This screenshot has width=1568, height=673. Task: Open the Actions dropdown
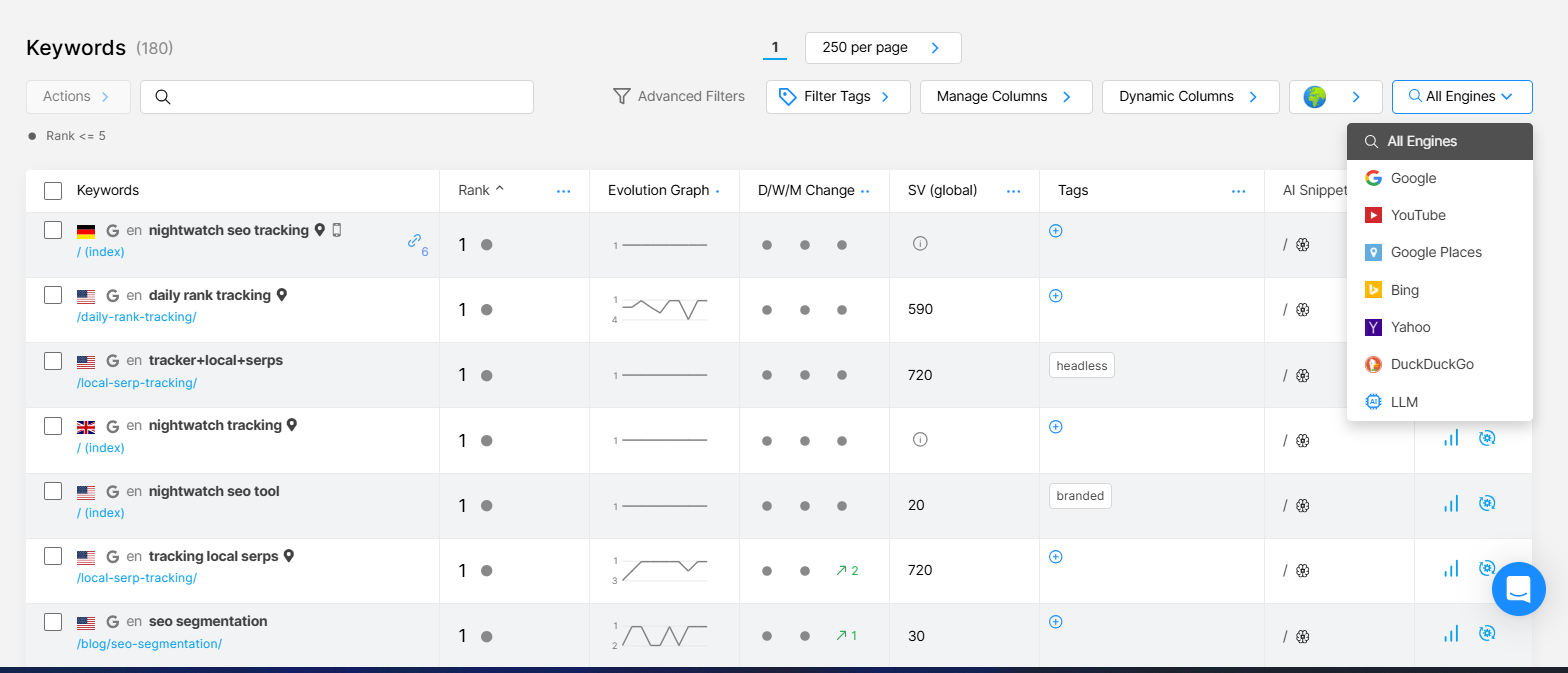coord(78,97)
